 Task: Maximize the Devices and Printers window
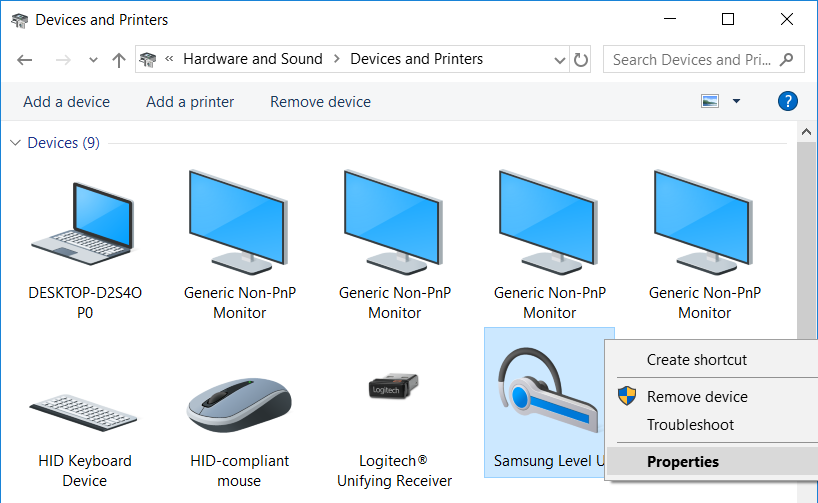tap(728, 19)
